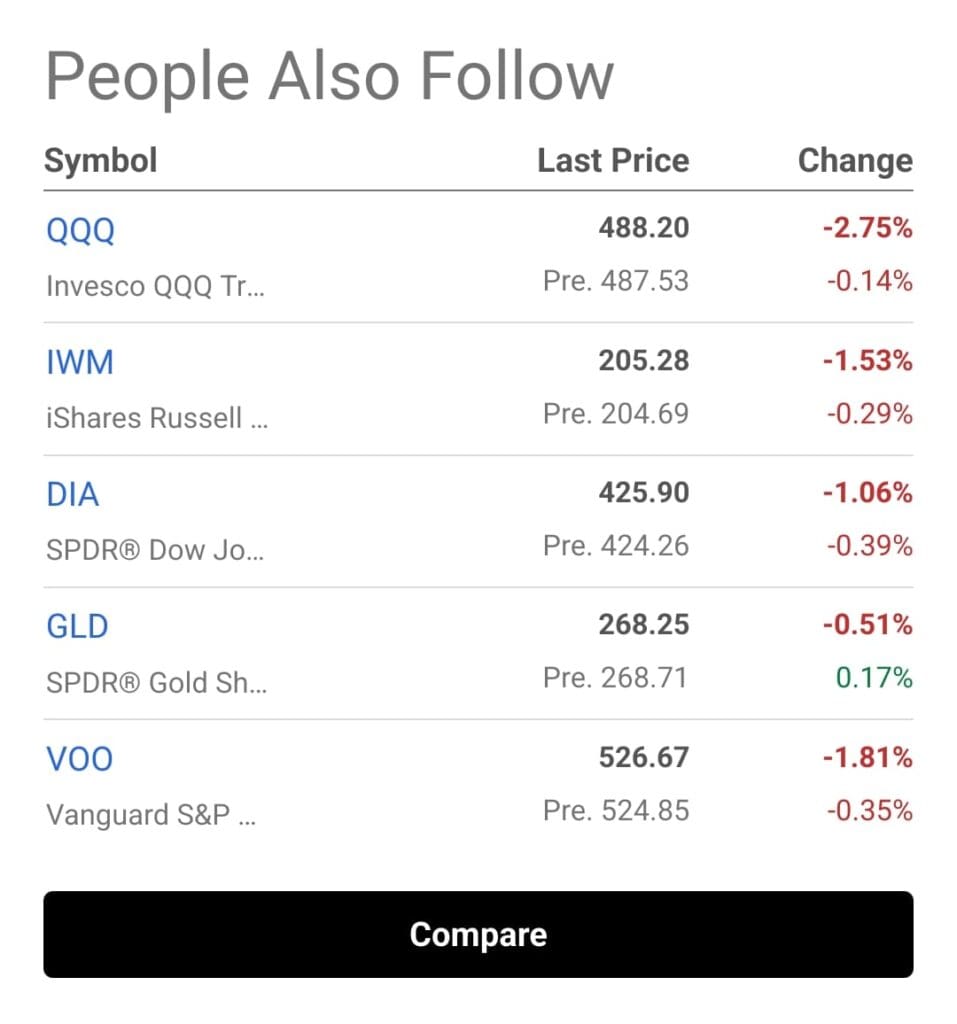Click the Symbol column header

101,161
